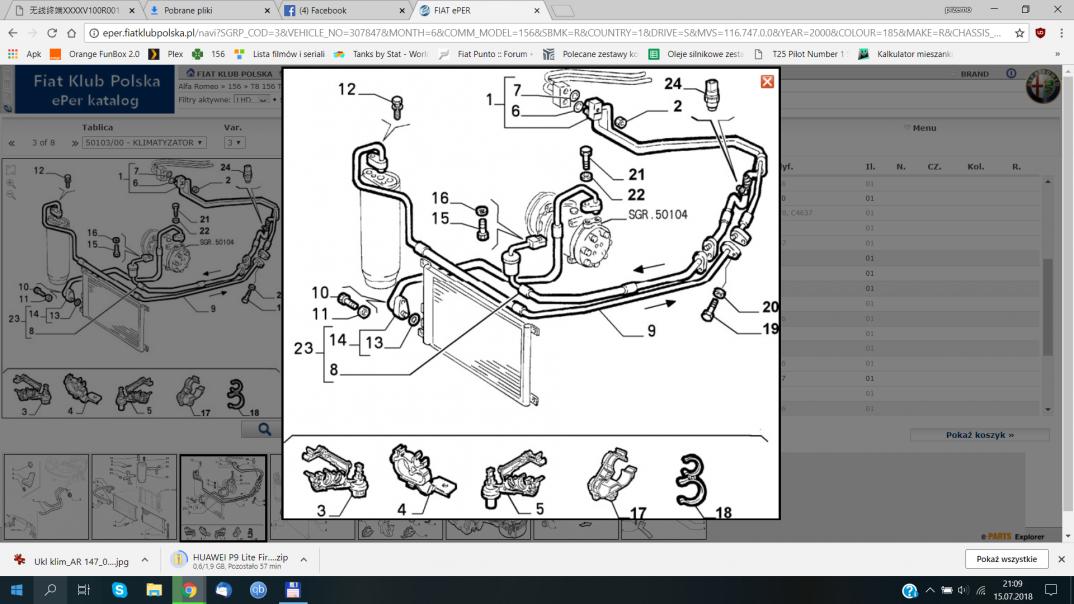1074x604 pixels.
Task: Click Pokaż koszyk link
Action: coord(979,435)
